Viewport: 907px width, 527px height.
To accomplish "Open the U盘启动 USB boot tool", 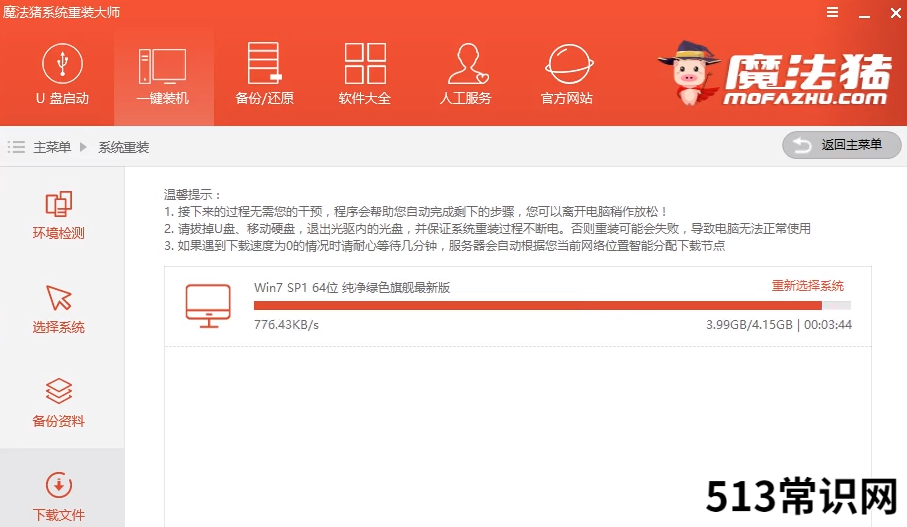I will pyautogui.click(x=62, y=75).
